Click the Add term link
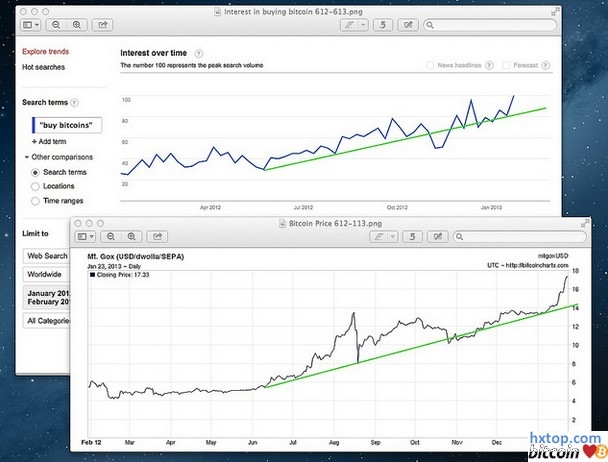 (52, 142)
